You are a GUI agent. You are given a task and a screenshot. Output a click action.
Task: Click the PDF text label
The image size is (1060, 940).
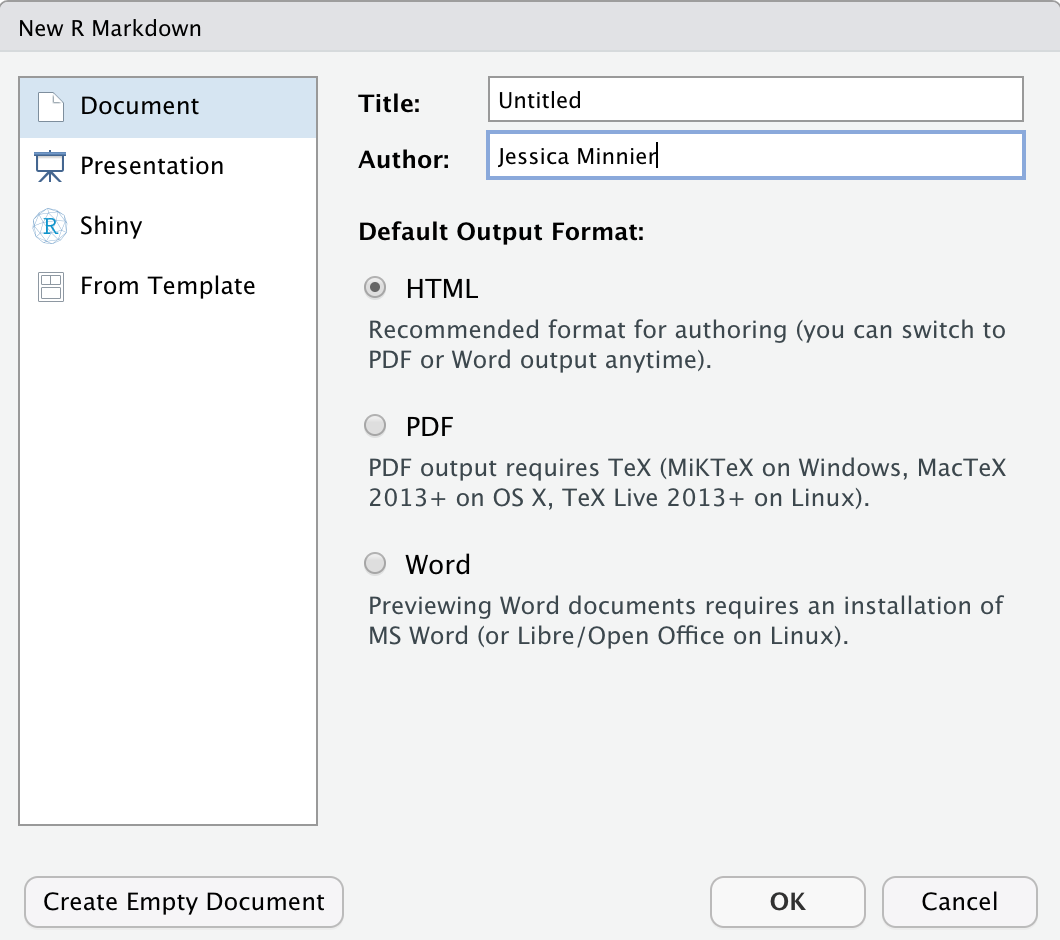coord(430,427)
